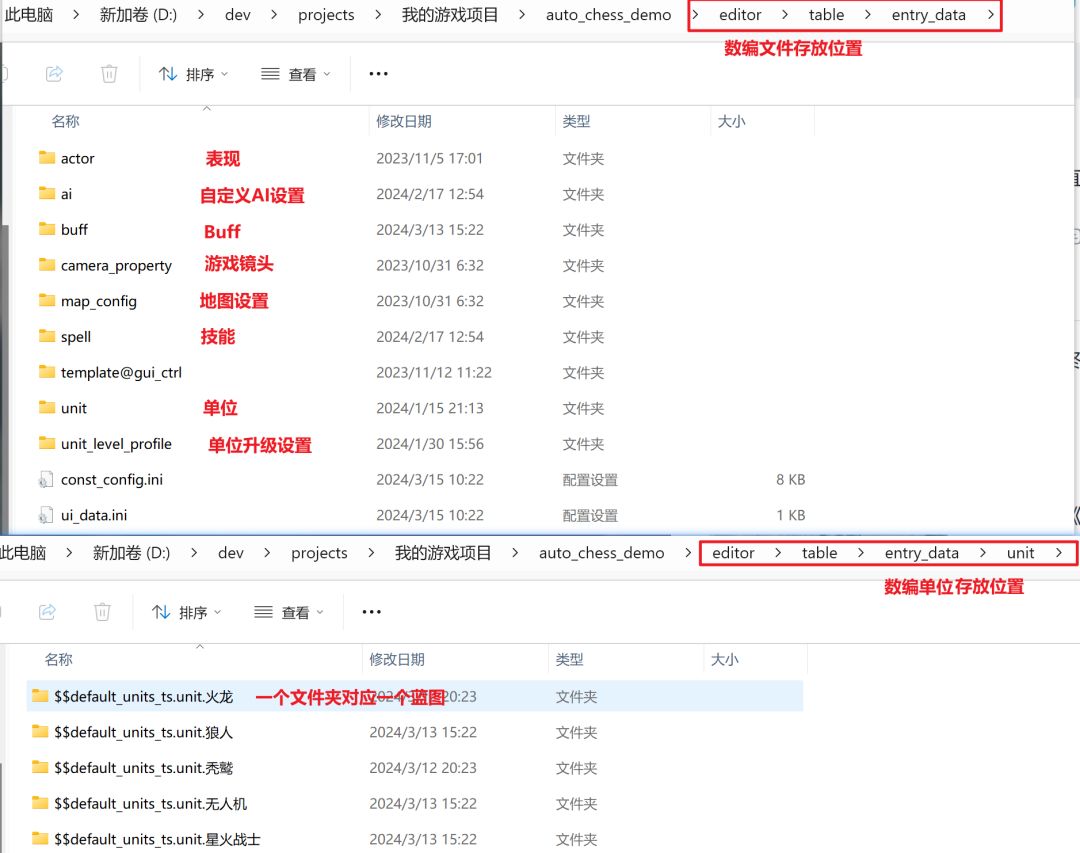Screen dimensions: 1080x853
Task: Expand chevron after table in lower address bar
Action: click(860, 553)
